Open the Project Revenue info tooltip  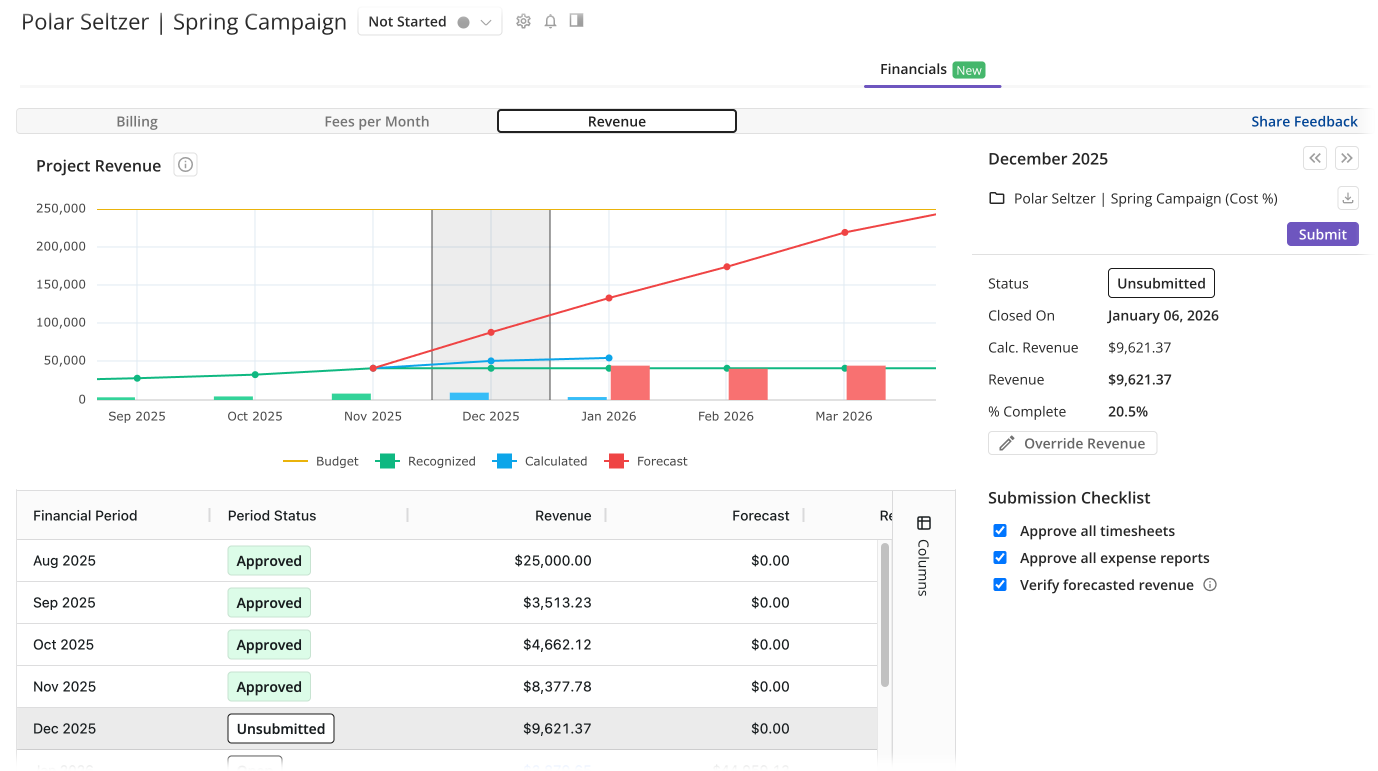coord(185,164)
